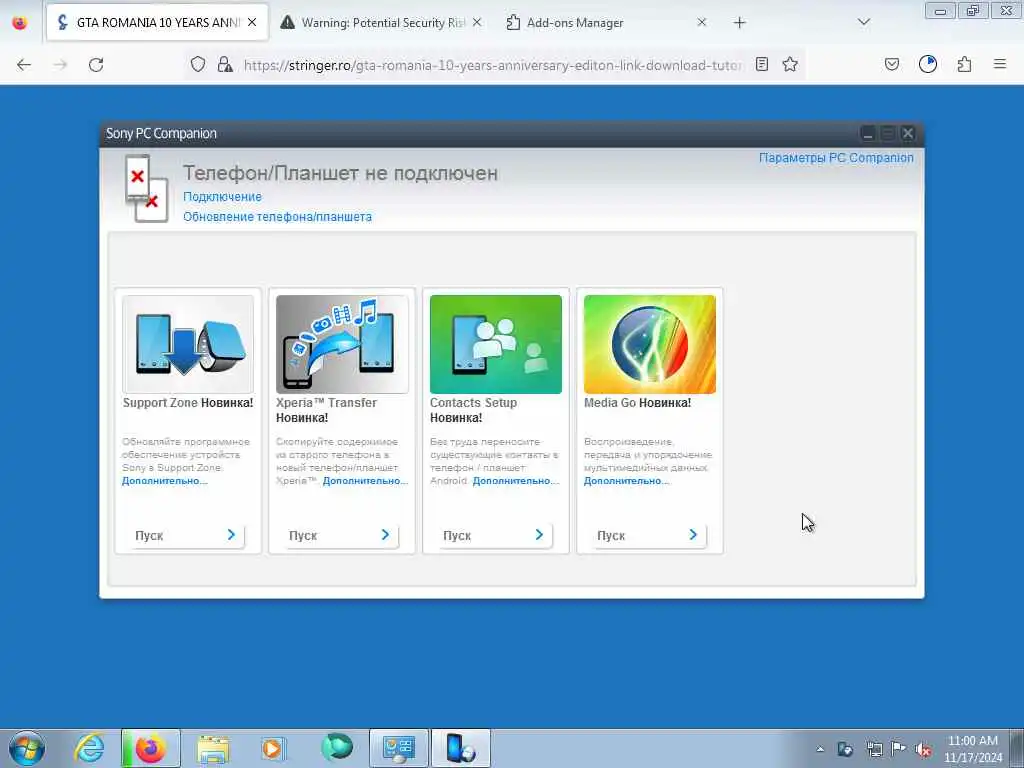1024x768 pixels.
Task: Open Windows Explorer folder in taskbar
Action: click(213, 748)
